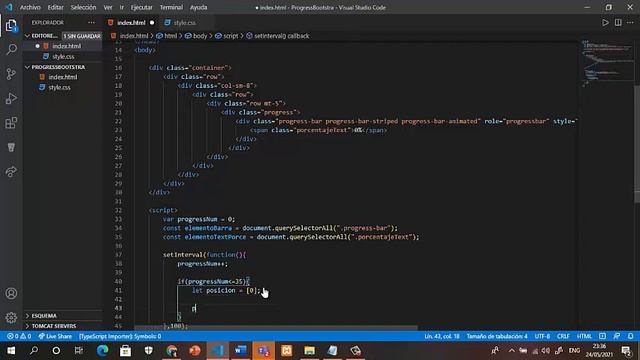Open PowerPoint from the taskbar
This screenshot has height=360, width=640.
[x=195, y=351]
